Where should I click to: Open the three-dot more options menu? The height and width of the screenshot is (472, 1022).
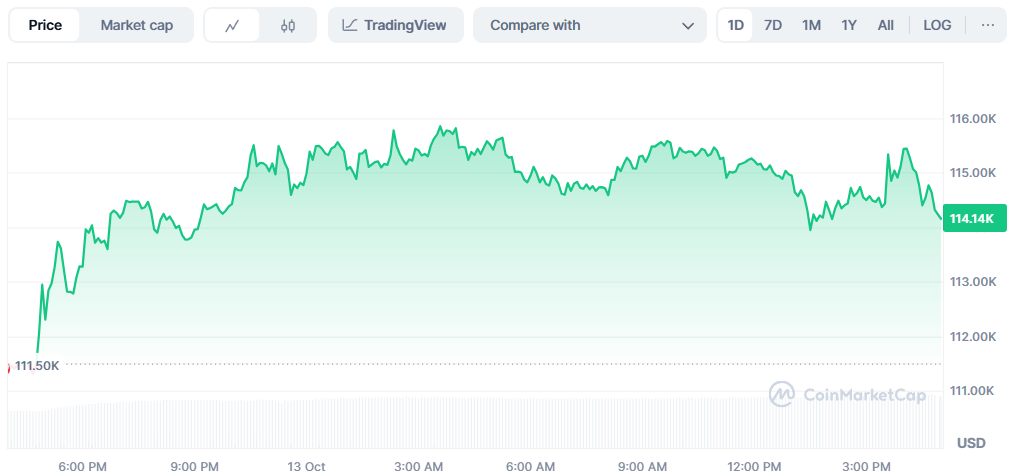[988, 25]
